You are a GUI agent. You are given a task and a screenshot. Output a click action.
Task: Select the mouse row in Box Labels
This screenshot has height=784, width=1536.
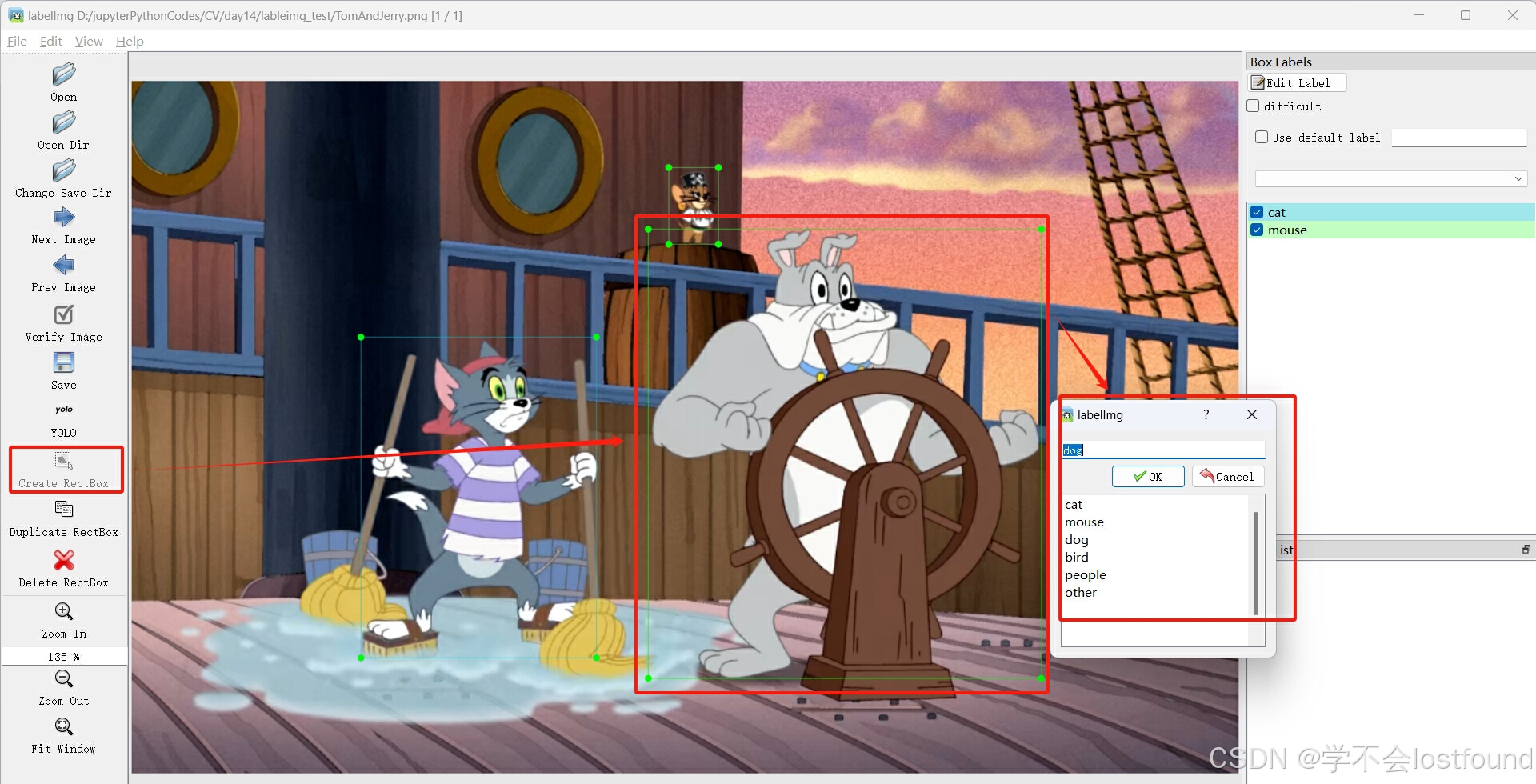pyautogui.click(x=1391, y=230)
